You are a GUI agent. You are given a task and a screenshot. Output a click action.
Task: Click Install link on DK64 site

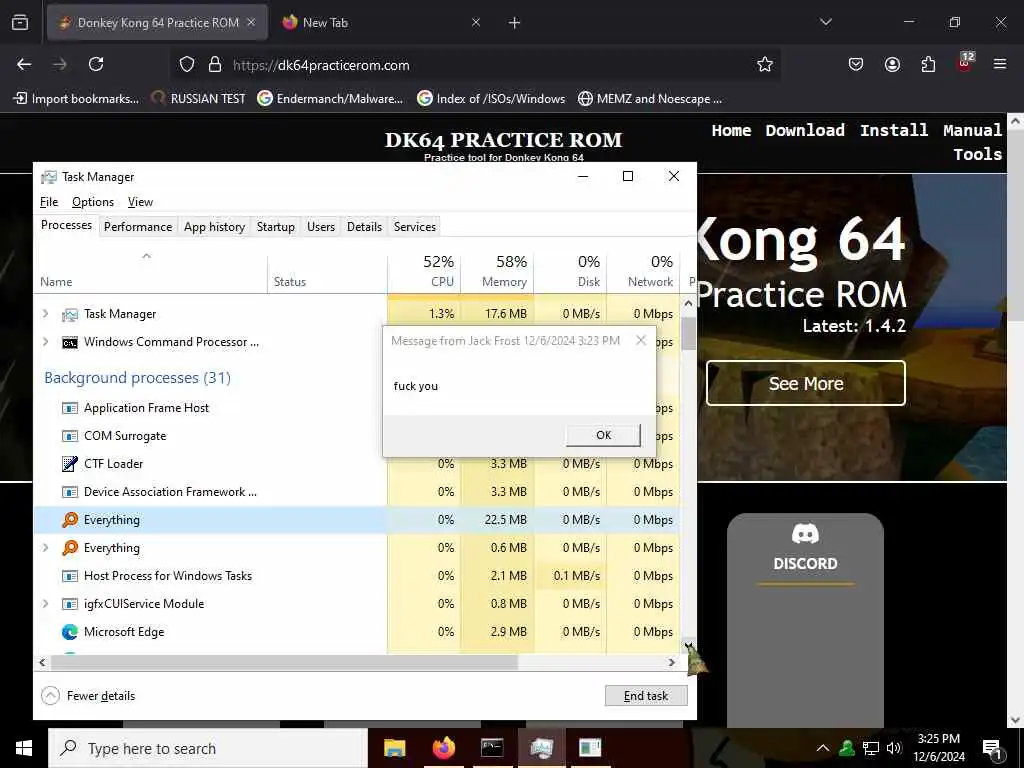[x=894, y=131]
